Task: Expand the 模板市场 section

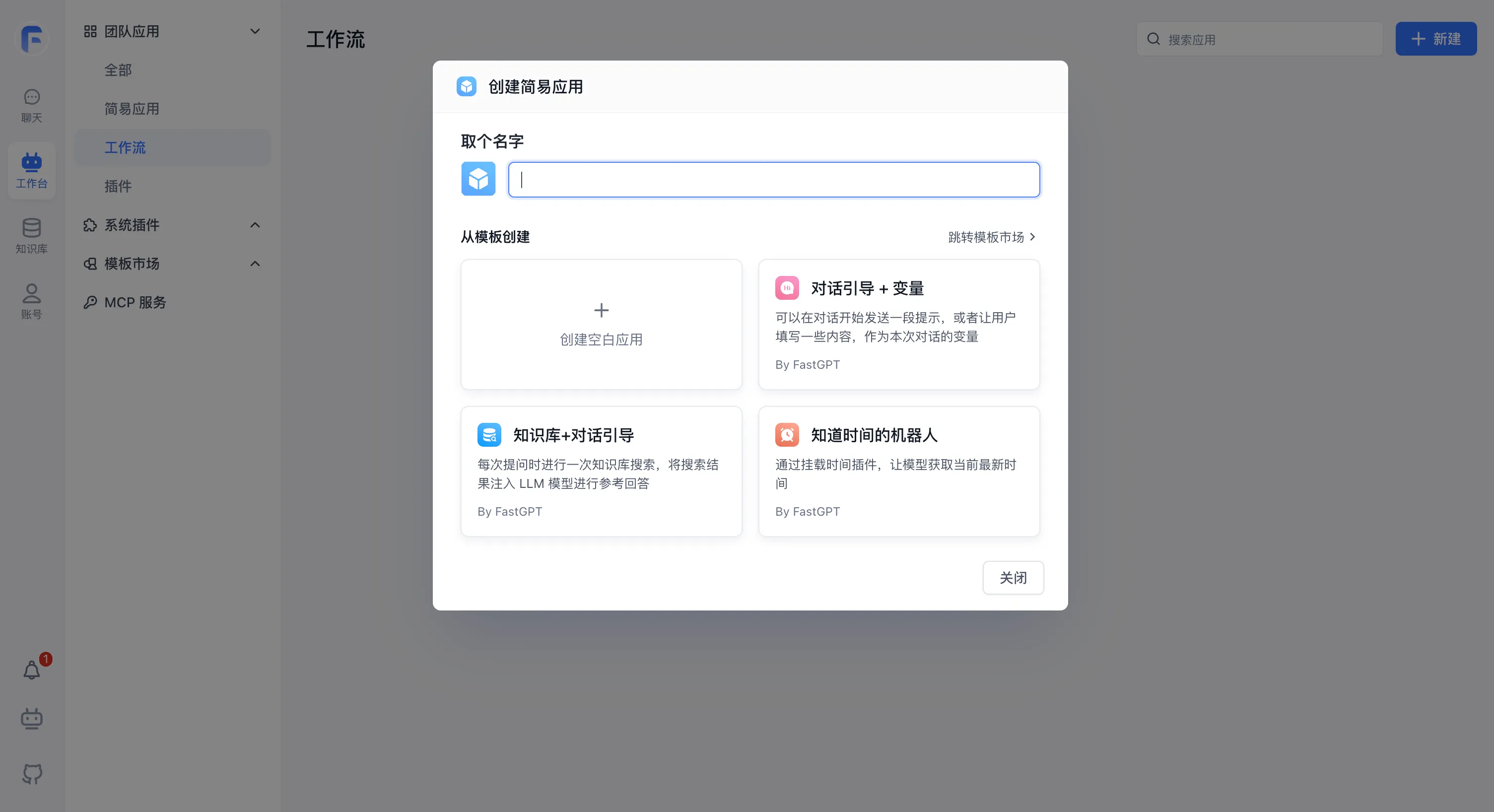Action: (x=255, y=264)
